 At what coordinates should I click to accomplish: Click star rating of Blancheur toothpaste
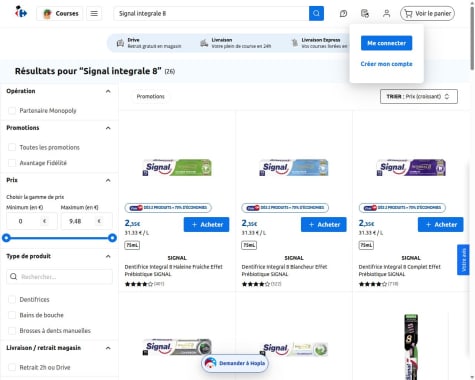[x=256, y=284]
